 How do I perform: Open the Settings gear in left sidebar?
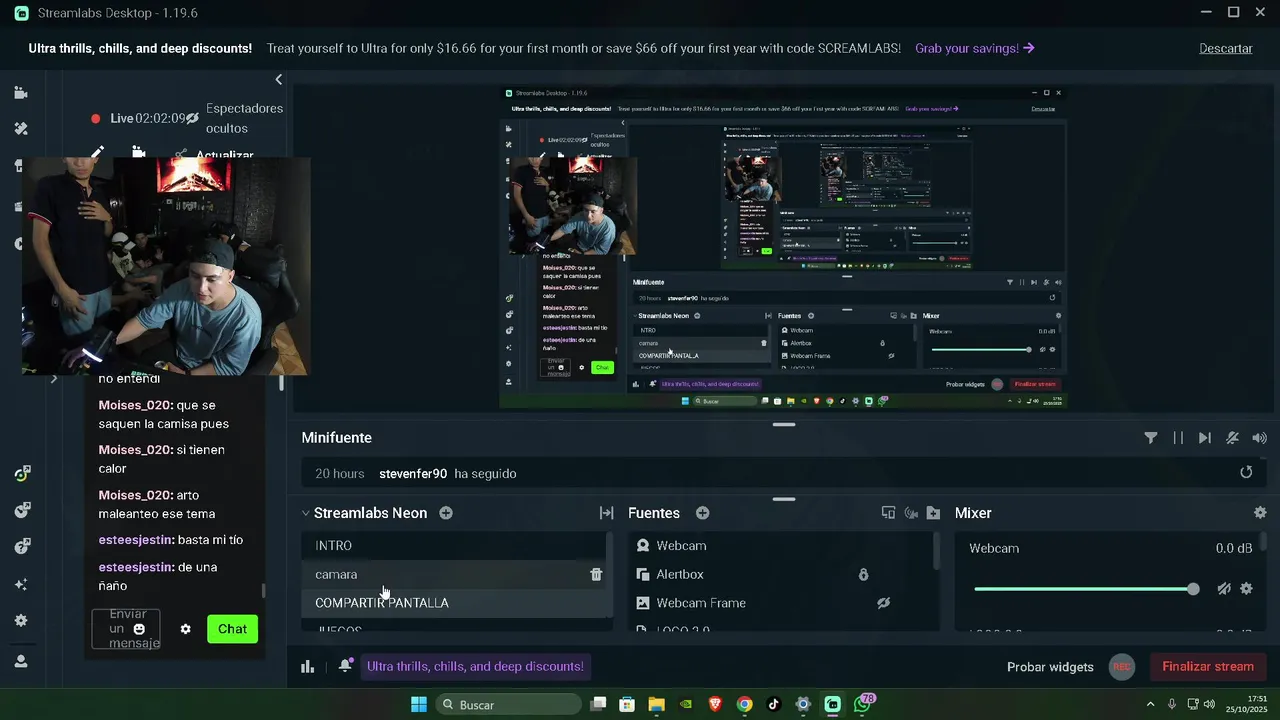click(20, 621)
